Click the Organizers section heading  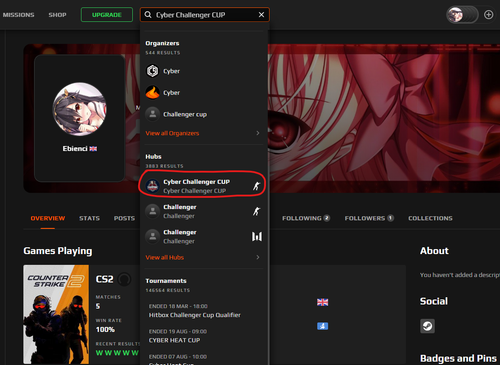pos(162,43)
